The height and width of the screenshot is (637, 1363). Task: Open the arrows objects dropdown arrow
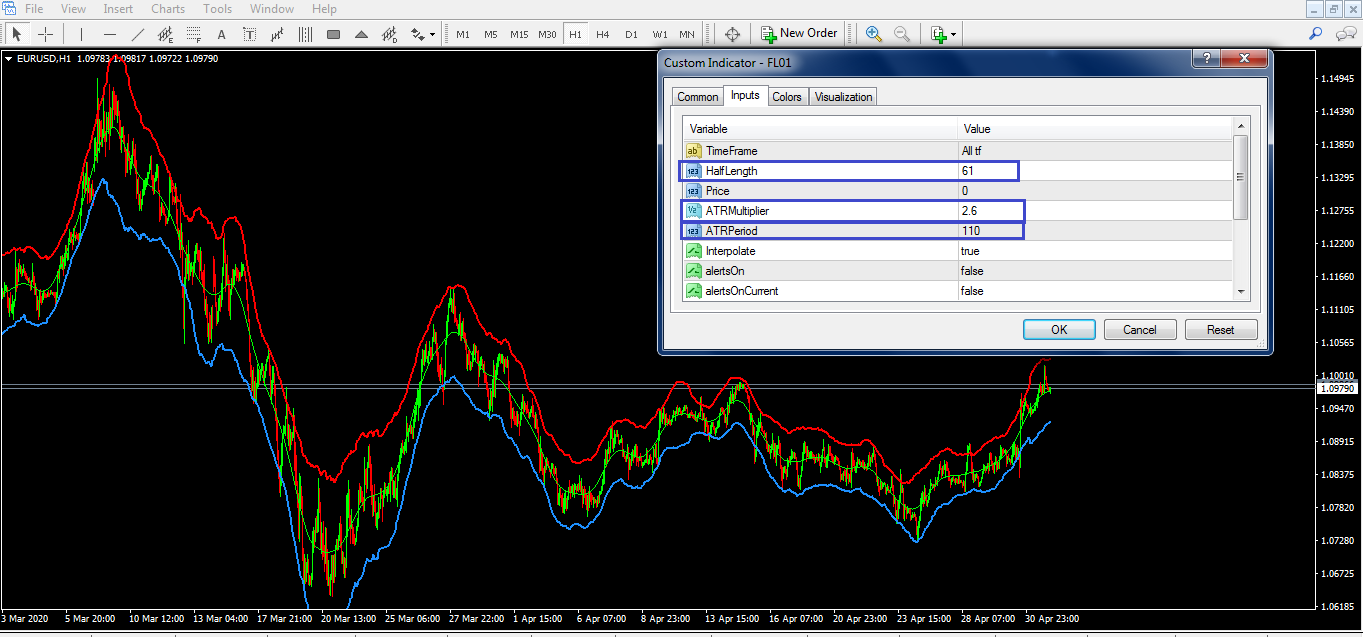click(432, 35)
